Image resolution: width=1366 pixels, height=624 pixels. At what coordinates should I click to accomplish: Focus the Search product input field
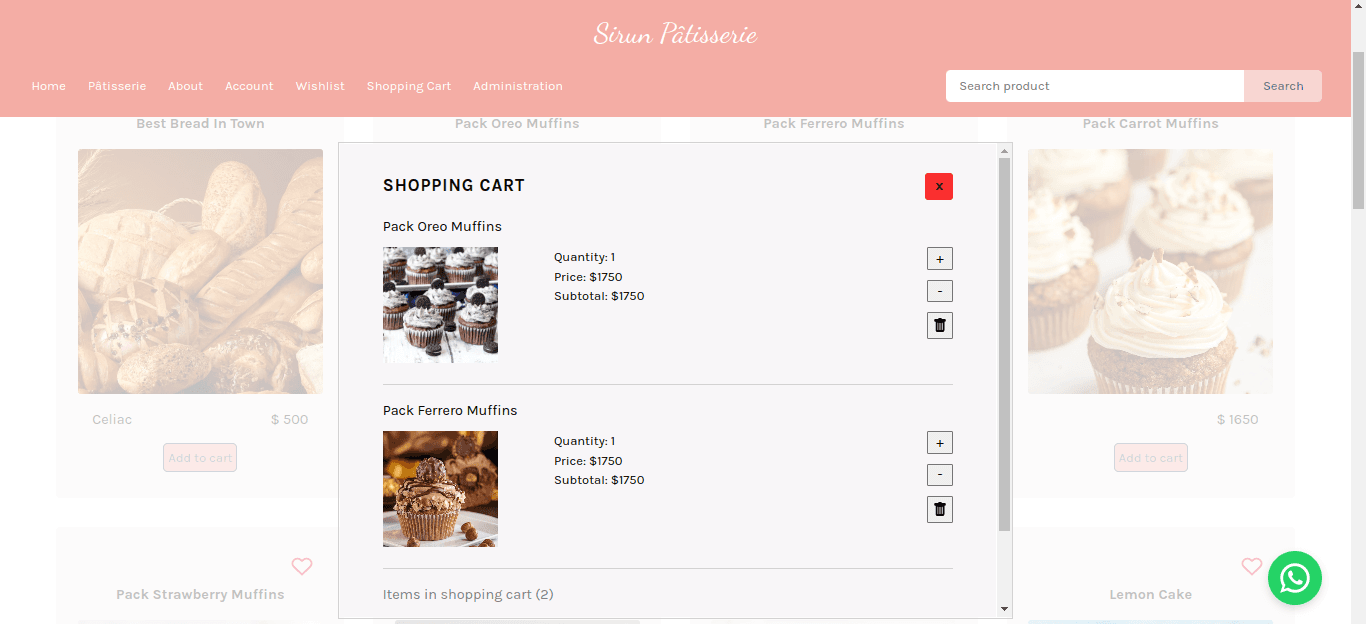pyautogui.click(x=1094, y=86)
